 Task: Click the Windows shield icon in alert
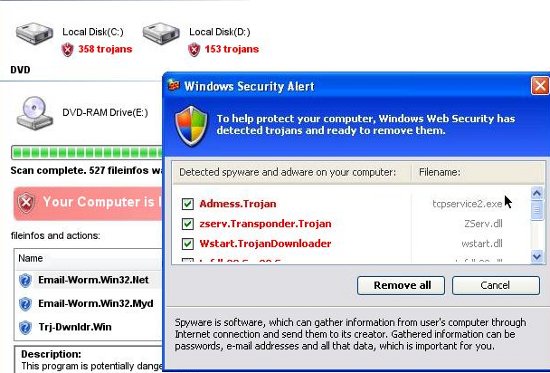191,126
